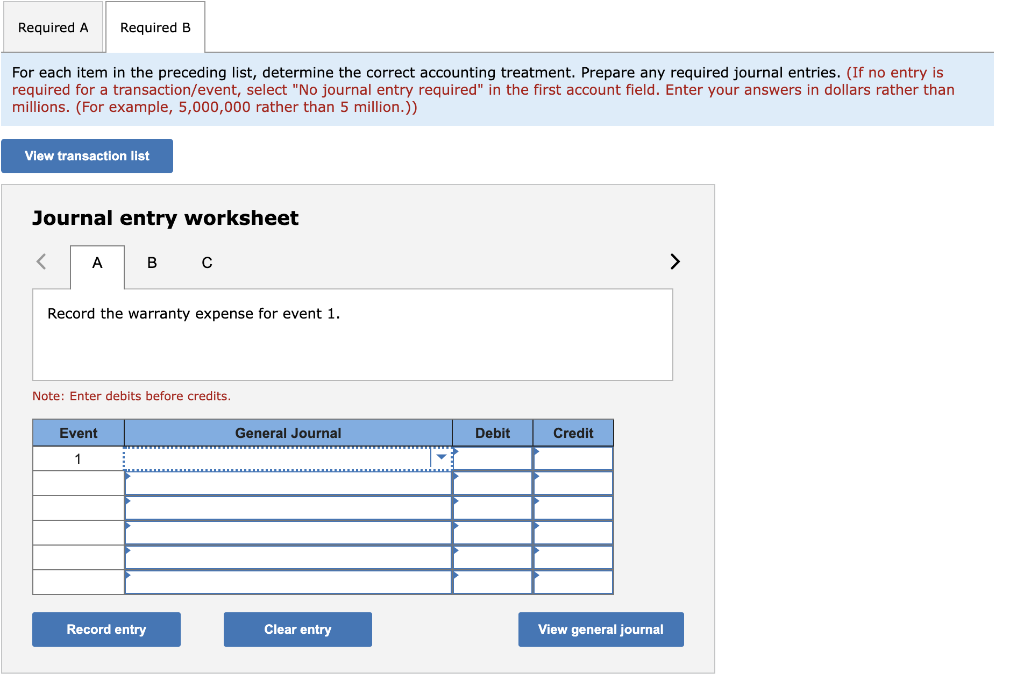
Task: Open the View general journal page
Action: 600,629
